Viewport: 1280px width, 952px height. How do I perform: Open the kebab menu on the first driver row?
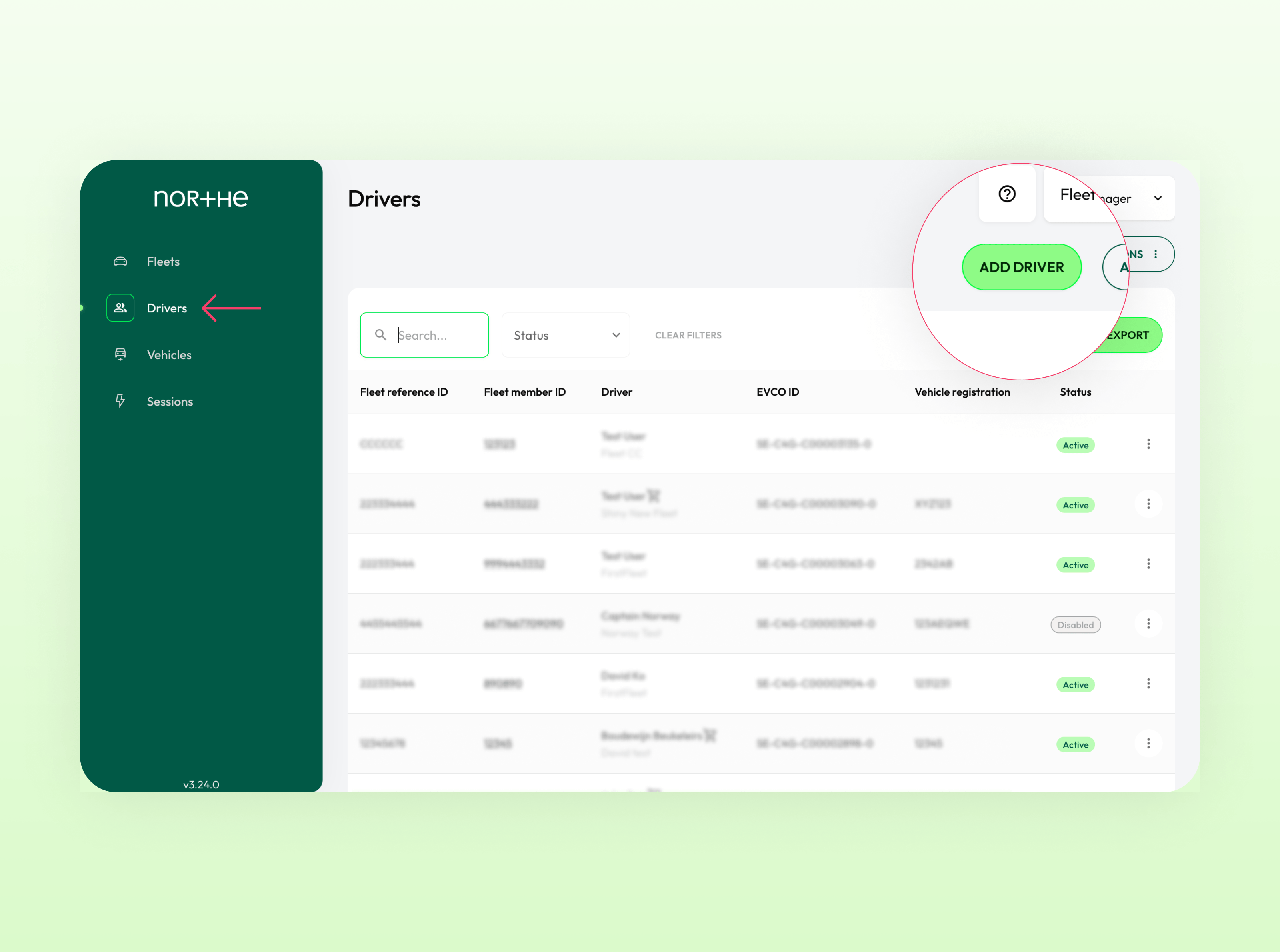(1148, 444)
